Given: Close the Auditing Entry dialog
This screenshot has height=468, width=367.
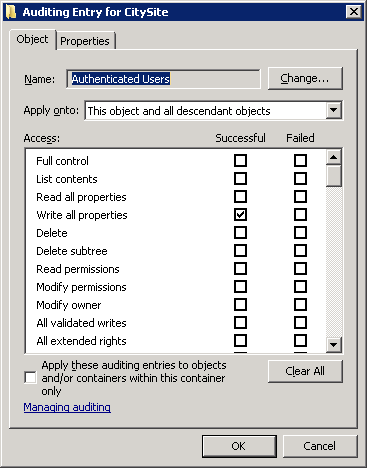Looking at the screenshot, I should [354, 12].
